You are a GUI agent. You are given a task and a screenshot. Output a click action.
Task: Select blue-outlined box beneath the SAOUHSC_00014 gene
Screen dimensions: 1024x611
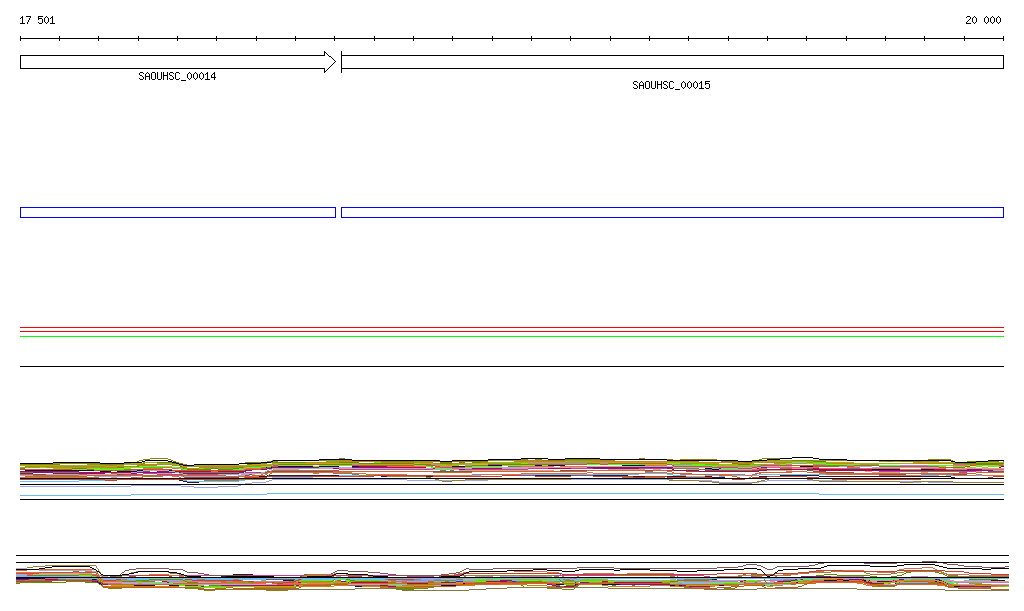coord(177,212)
